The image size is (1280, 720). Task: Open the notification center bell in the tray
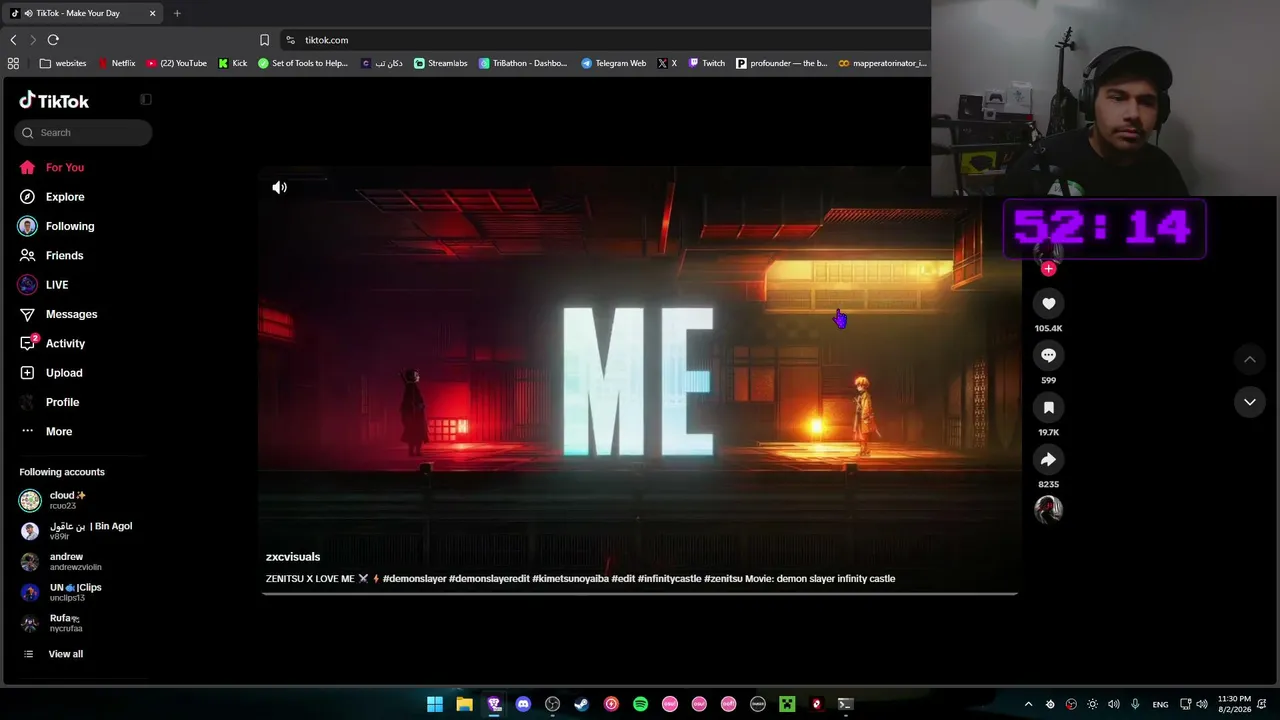pos(1264,704)
